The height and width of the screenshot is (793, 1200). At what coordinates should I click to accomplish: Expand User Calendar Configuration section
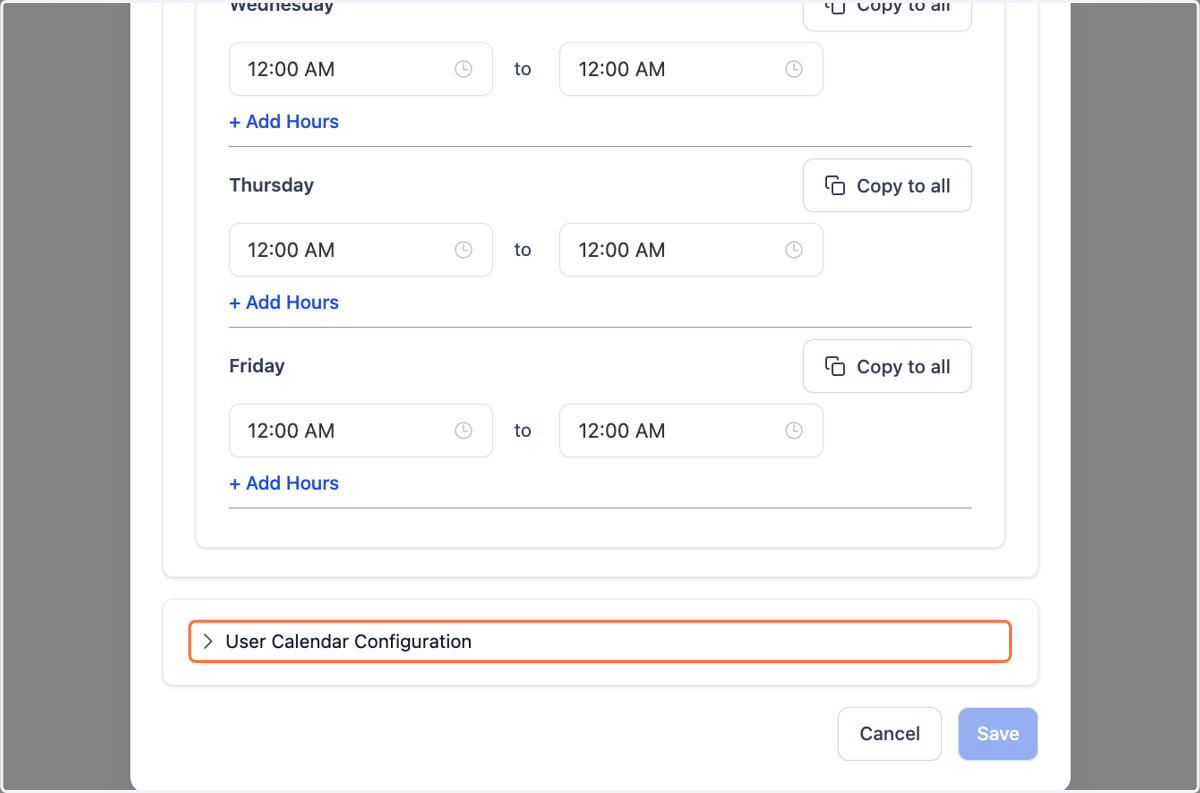[x=600, y=642]
